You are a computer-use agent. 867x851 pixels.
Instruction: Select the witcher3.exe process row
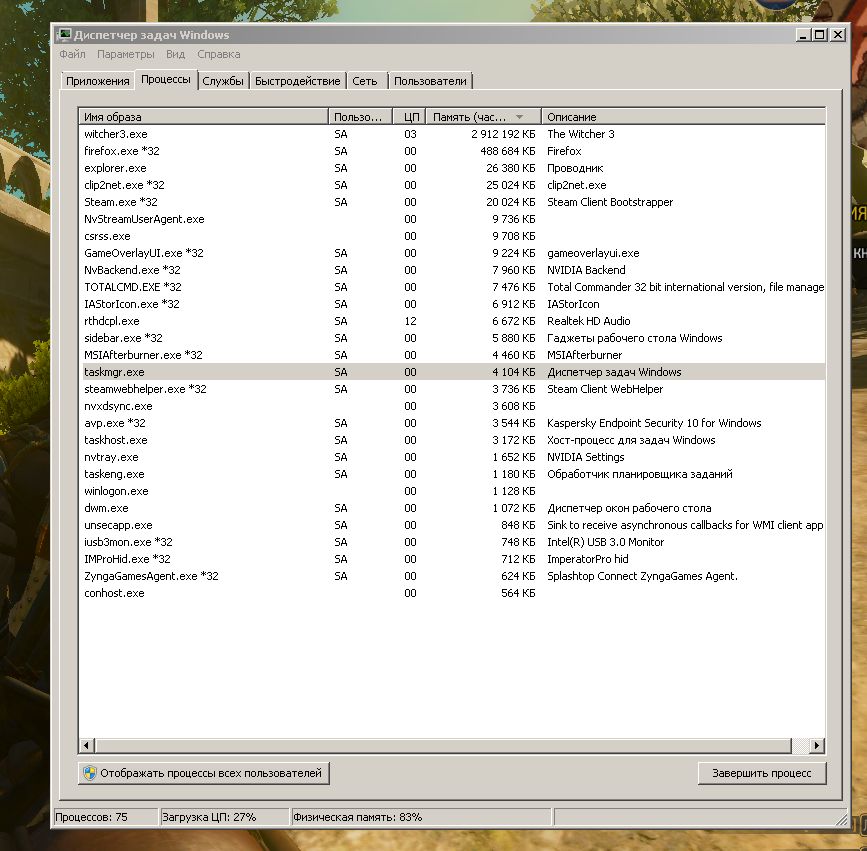click(452, 134)
